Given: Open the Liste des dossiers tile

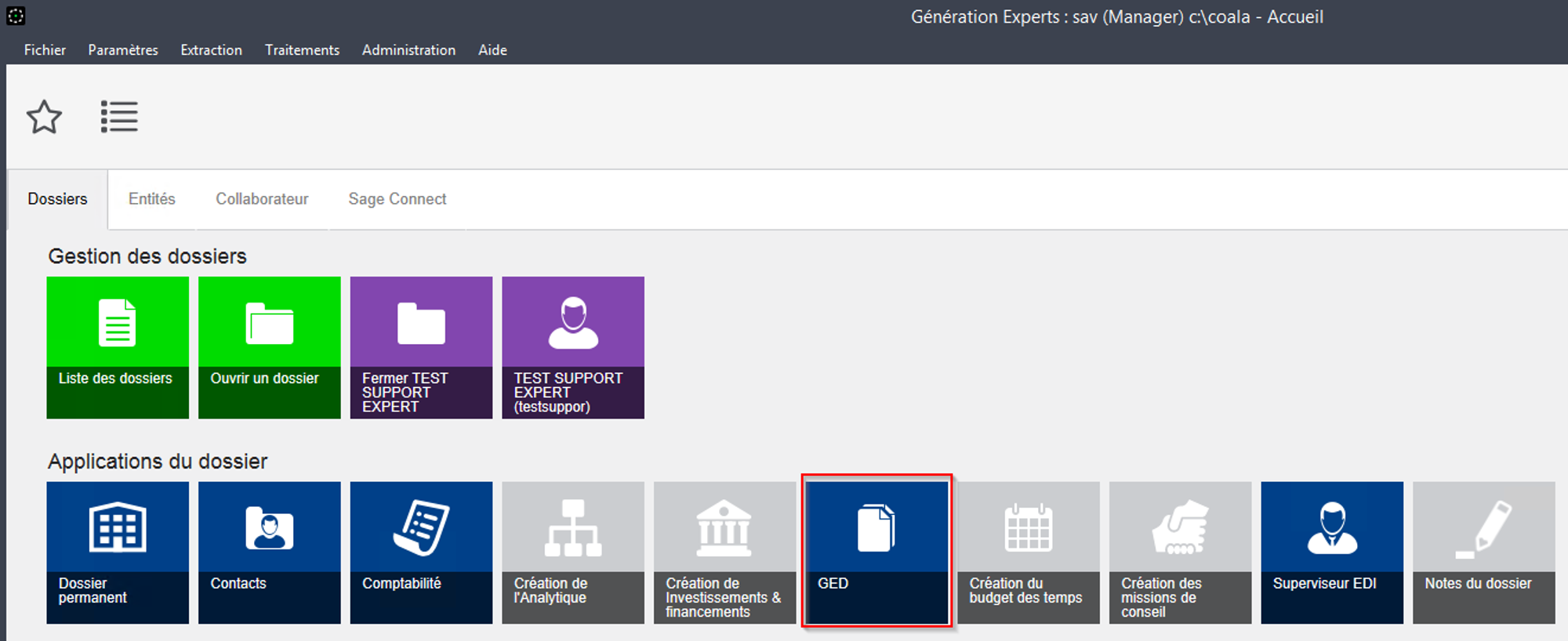Looking at the screenshot, I should coord(118,347).
